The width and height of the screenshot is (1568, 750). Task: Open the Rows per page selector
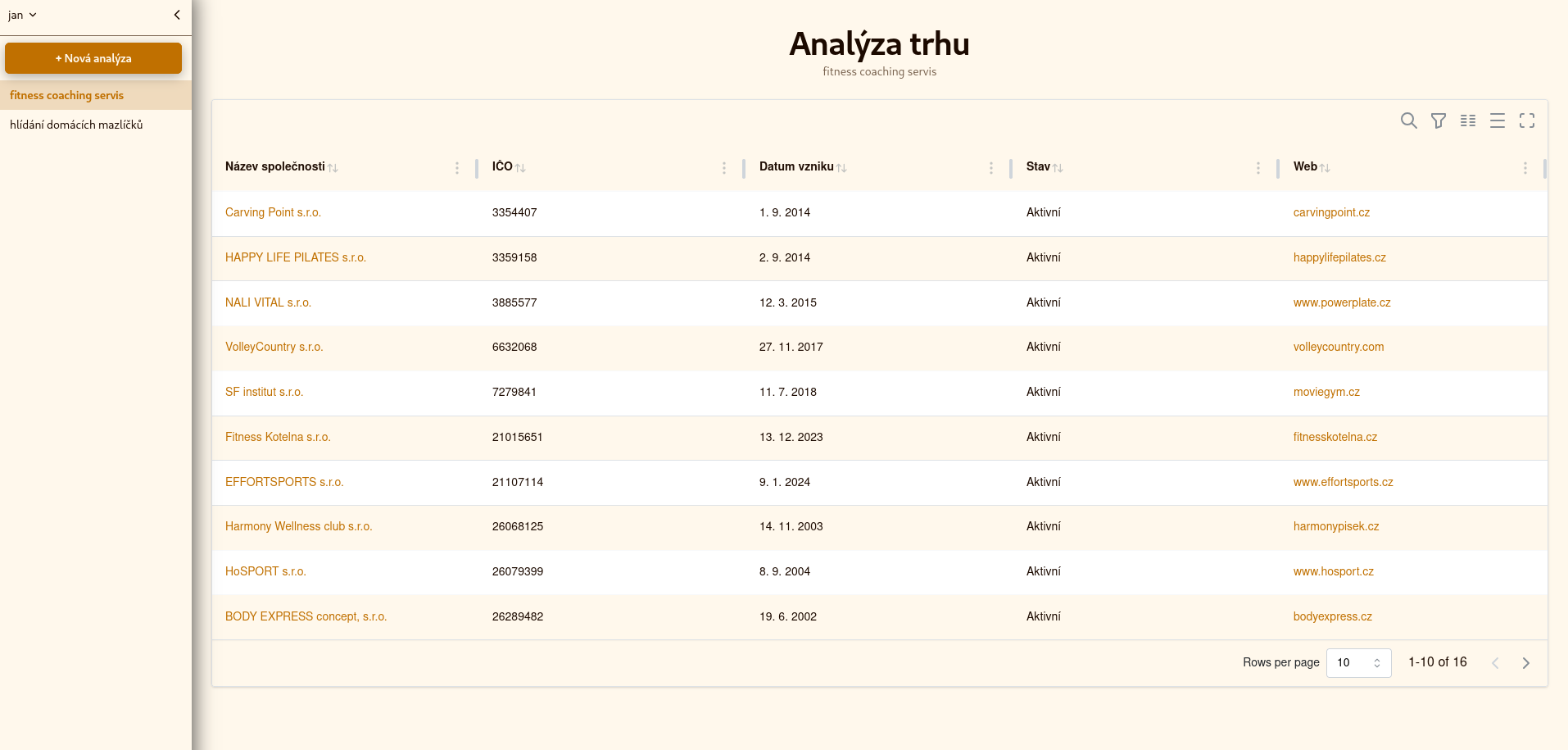[1357, 662]
